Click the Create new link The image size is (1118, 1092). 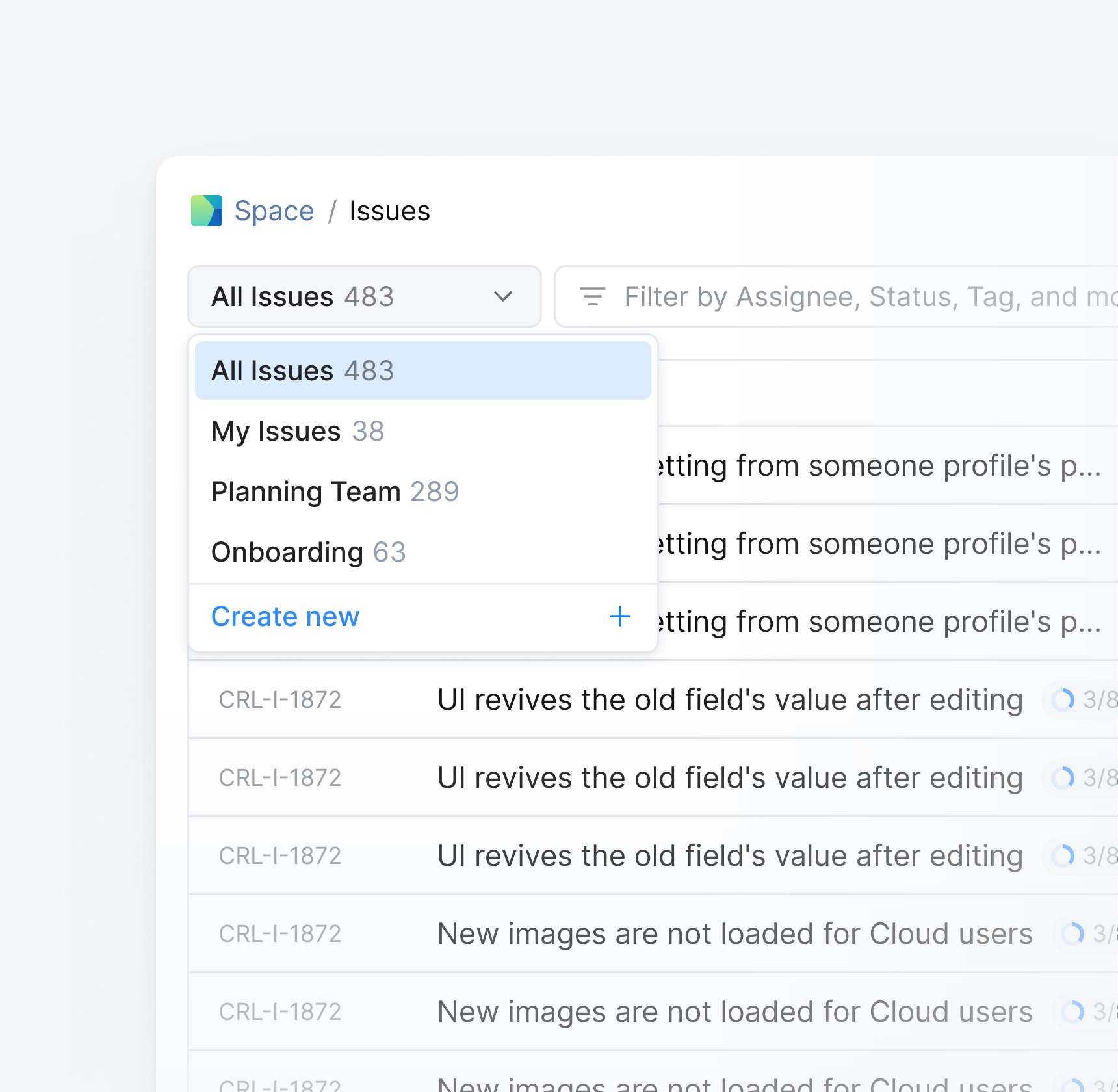click(x=285, y=616)
